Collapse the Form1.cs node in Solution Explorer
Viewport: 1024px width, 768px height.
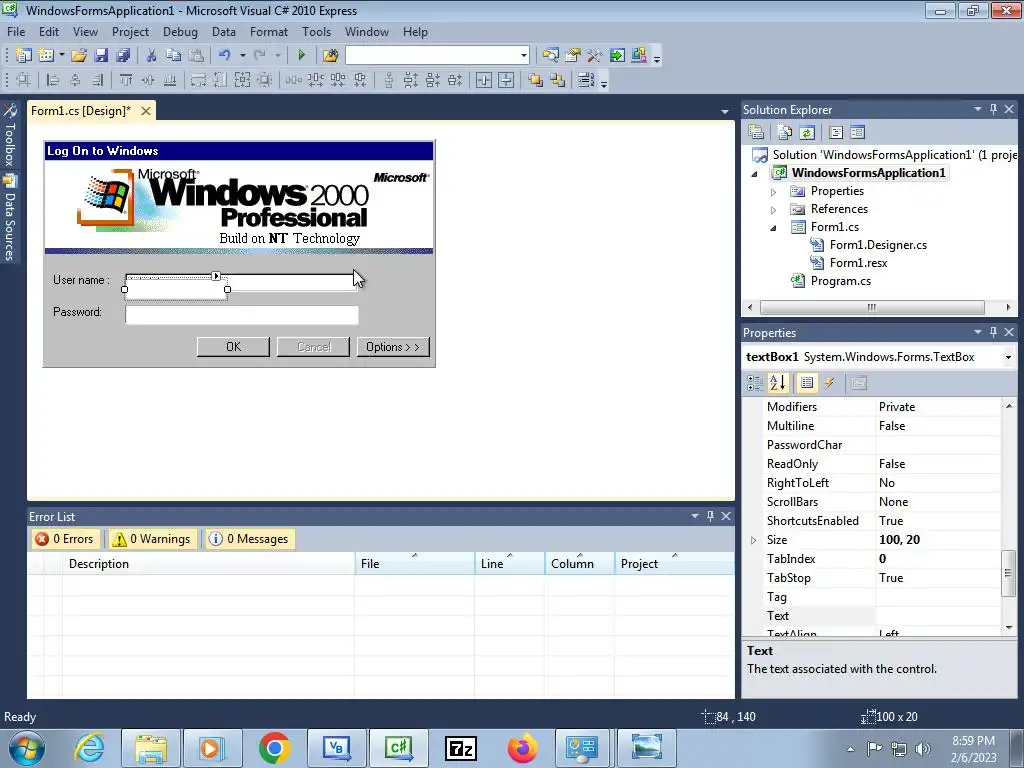pyautogui.click(x=773, y=228)
